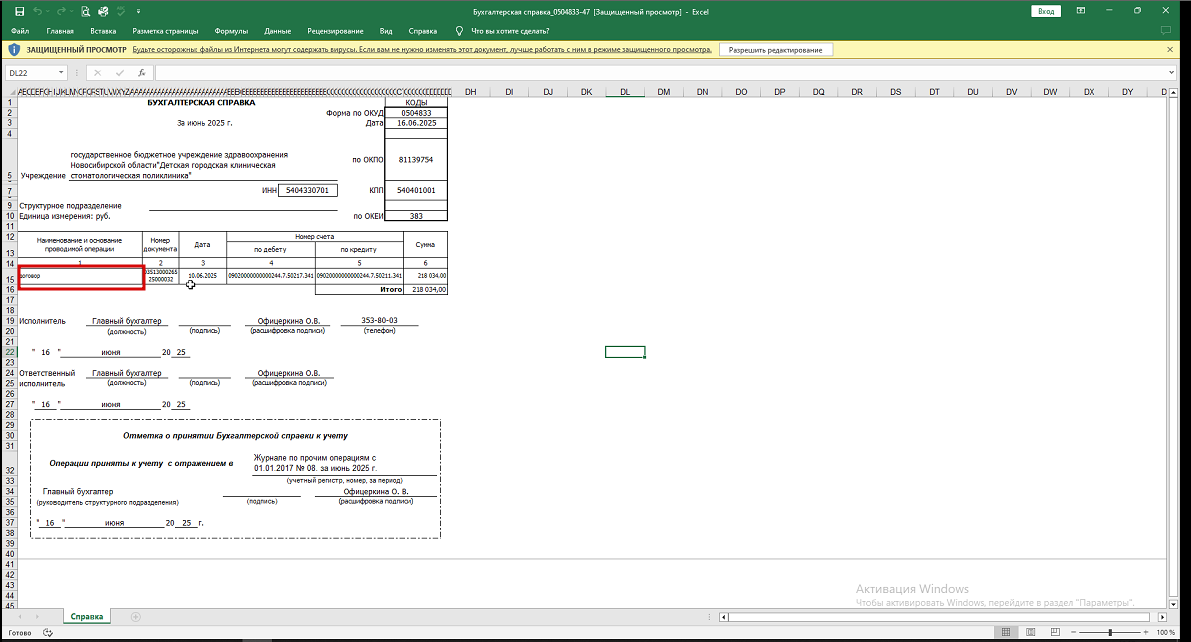Click the Готово status bar text
The height and width of the screenshot is (642, 1191).
click(20, 632)
